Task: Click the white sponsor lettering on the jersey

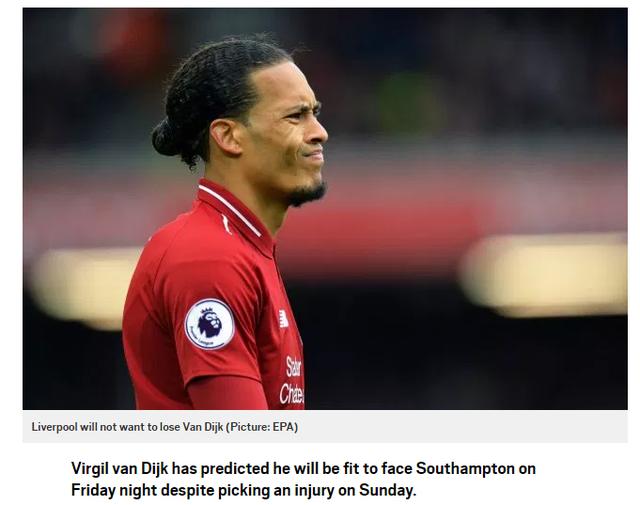Action: click(293, 380)
